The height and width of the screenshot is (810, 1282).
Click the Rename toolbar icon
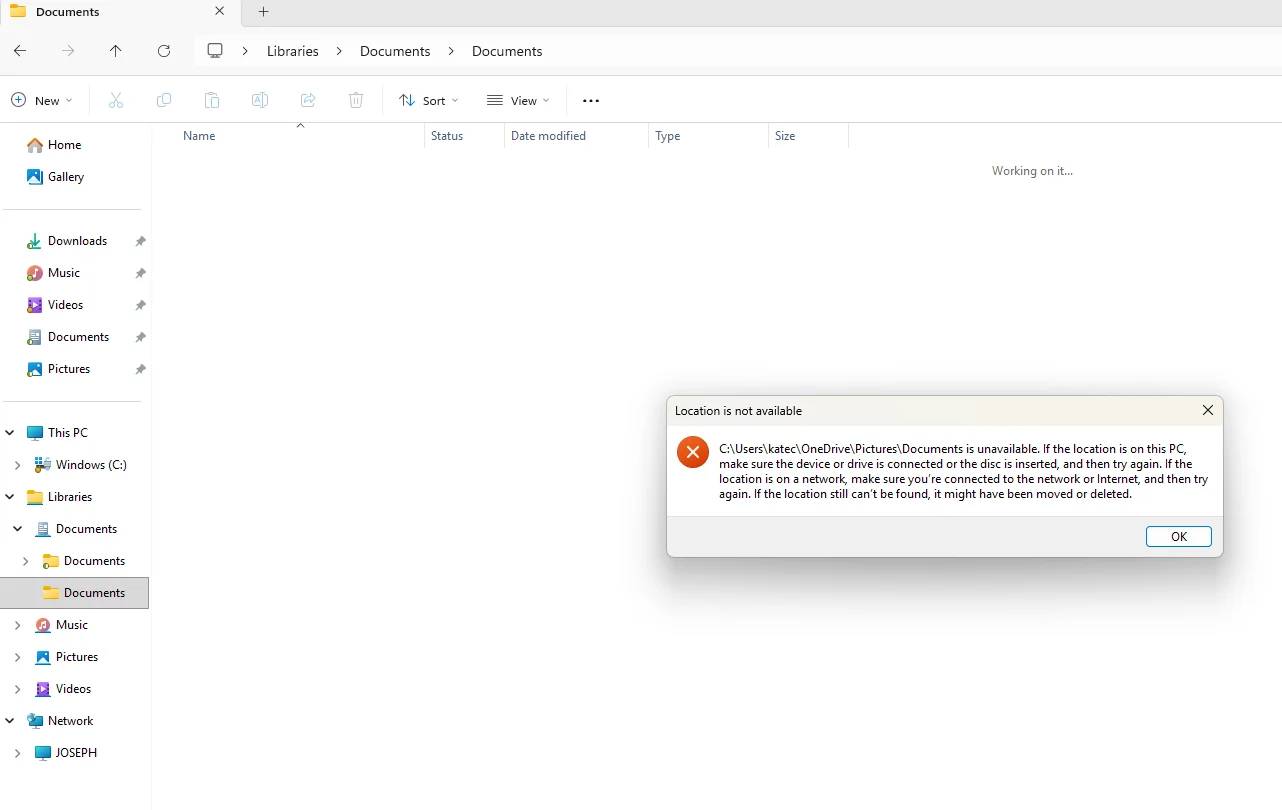click(x=260, y=100)
